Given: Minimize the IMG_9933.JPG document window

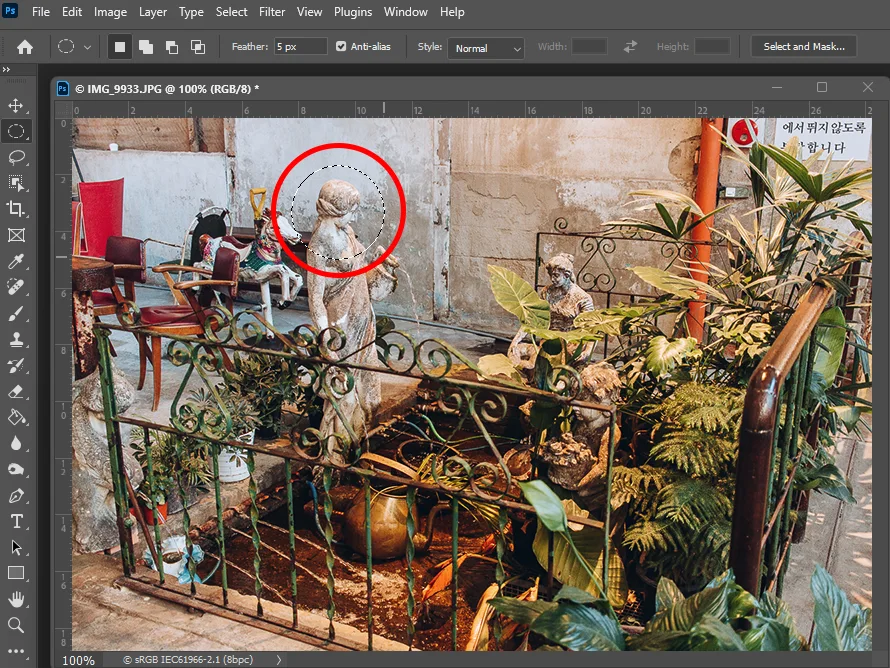Looking at the screenshot, I should tap(777, 87).
